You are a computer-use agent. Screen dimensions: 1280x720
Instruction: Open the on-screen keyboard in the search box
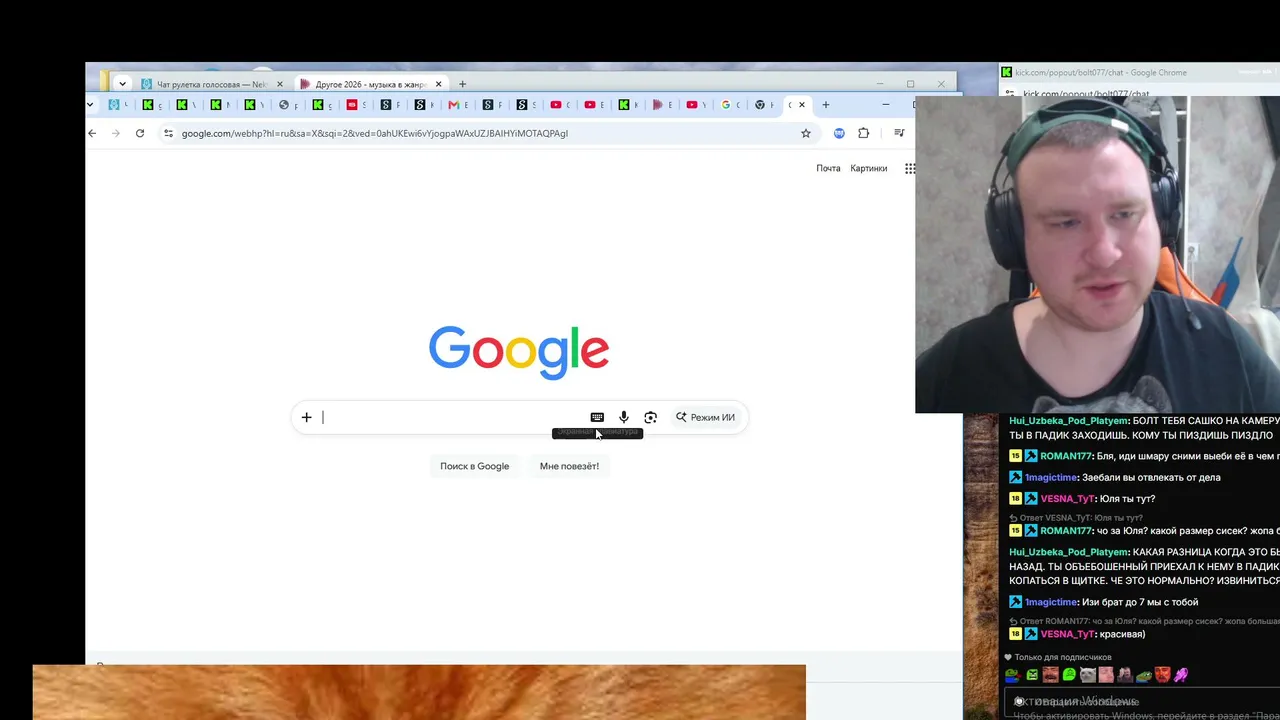(x=597, y=417)
